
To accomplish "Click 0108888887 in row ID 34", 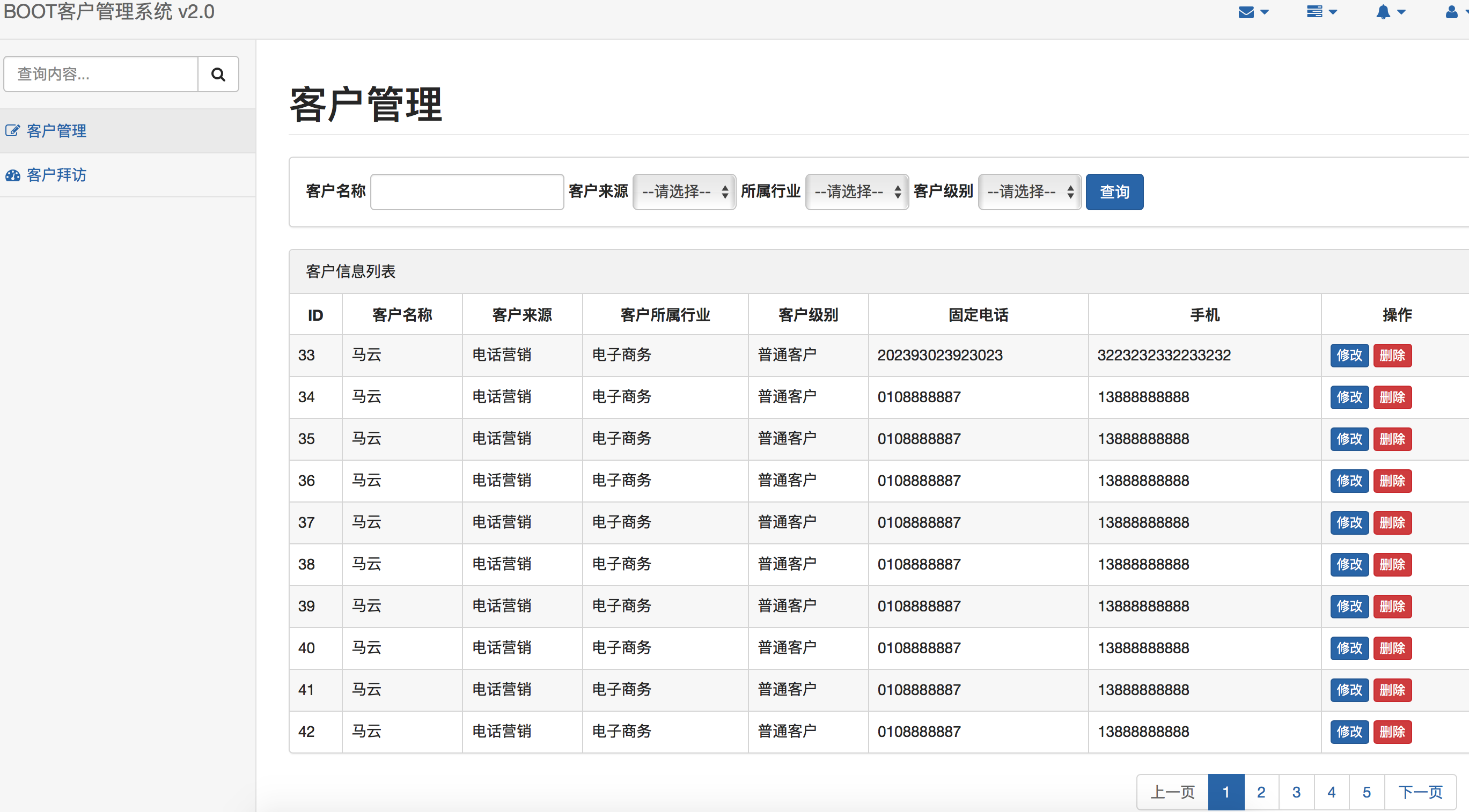I will (919, 397).
